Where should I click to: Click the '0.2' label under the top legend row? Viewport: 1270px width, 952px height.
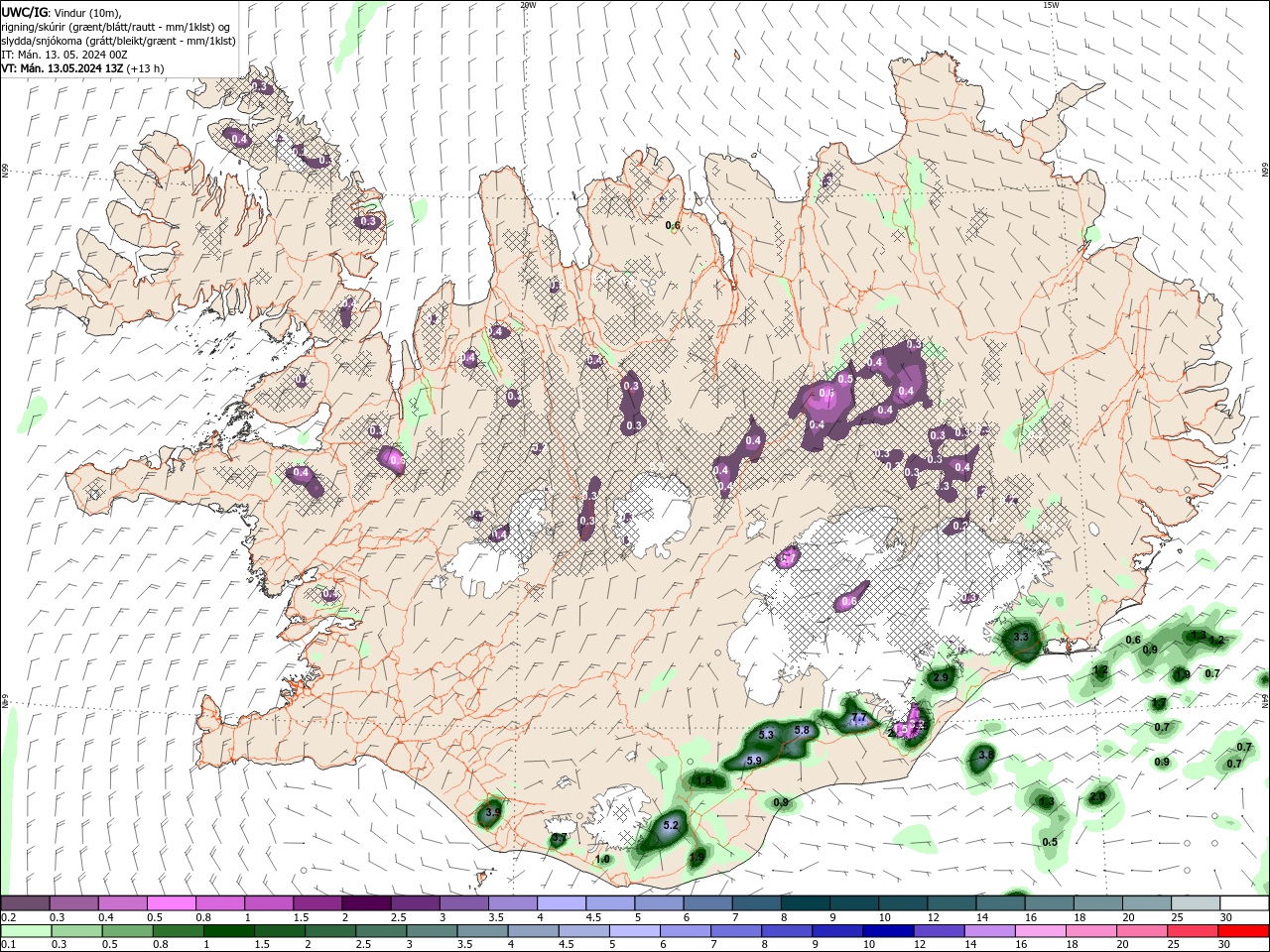point(8,917)
